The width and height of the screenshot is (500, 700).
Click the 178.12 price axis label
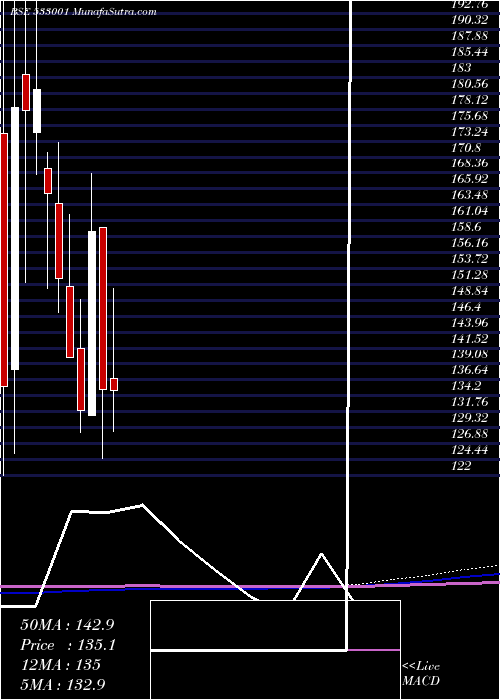click(470, 100)
